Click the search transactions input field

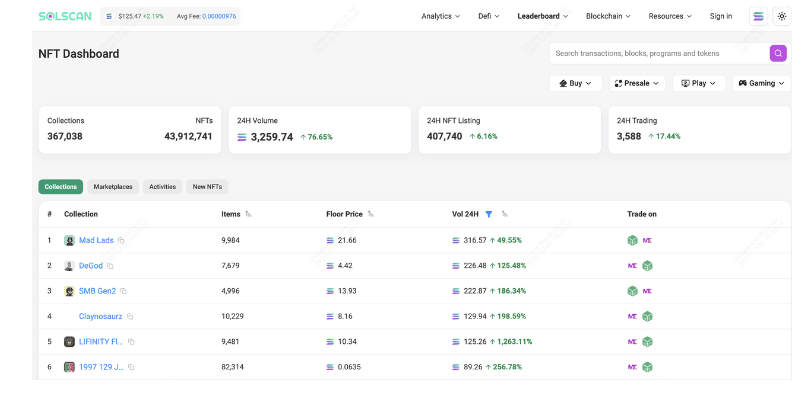(x=658, y=53)
